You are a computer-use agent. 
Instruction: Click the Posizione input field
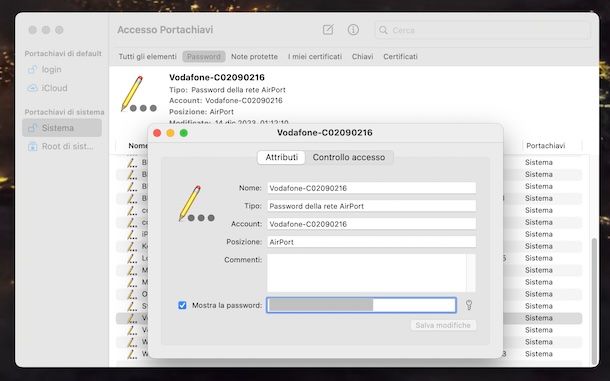(372, 242)
